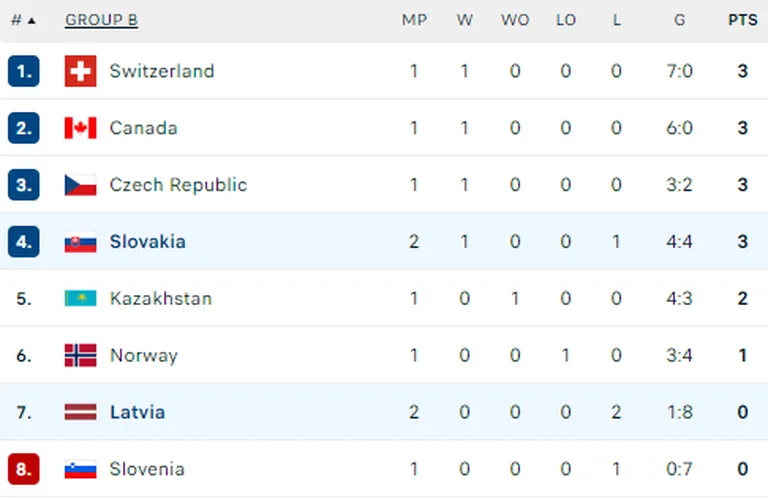
Task: Click the WO column header
Action: point(515,20)
